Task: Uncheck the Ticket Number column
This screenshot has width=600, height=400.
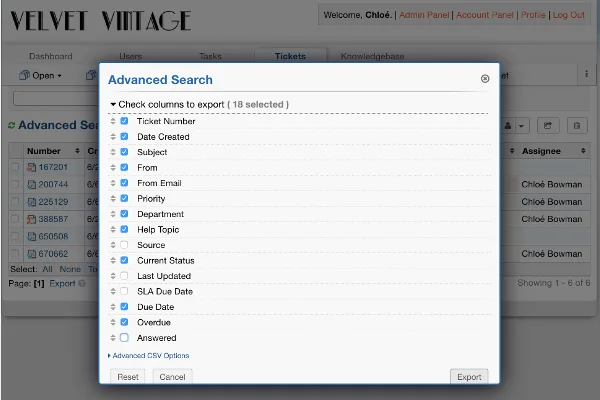Action: (124, 121)
